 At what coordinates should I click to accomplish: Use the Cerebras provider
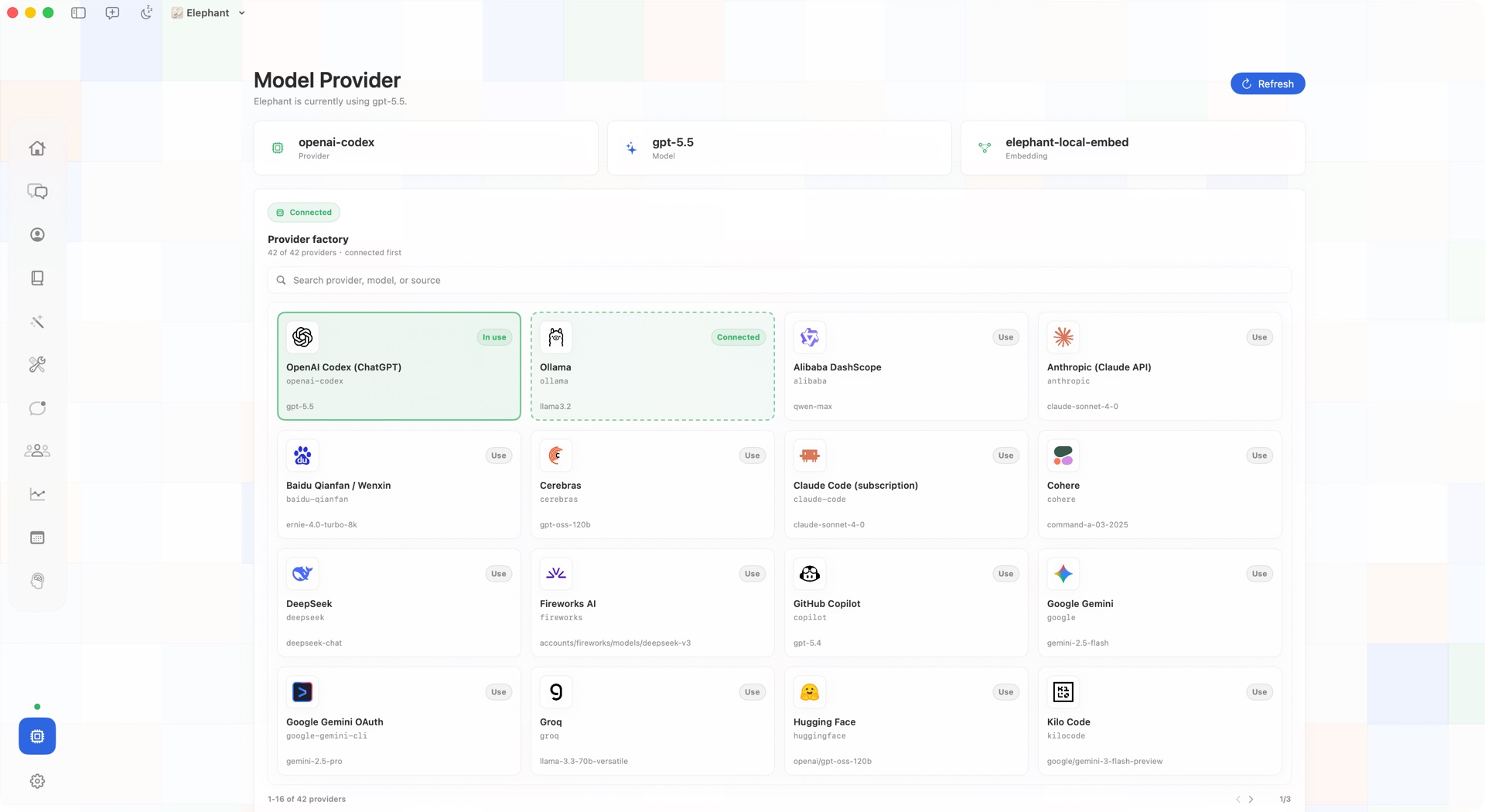752,455
